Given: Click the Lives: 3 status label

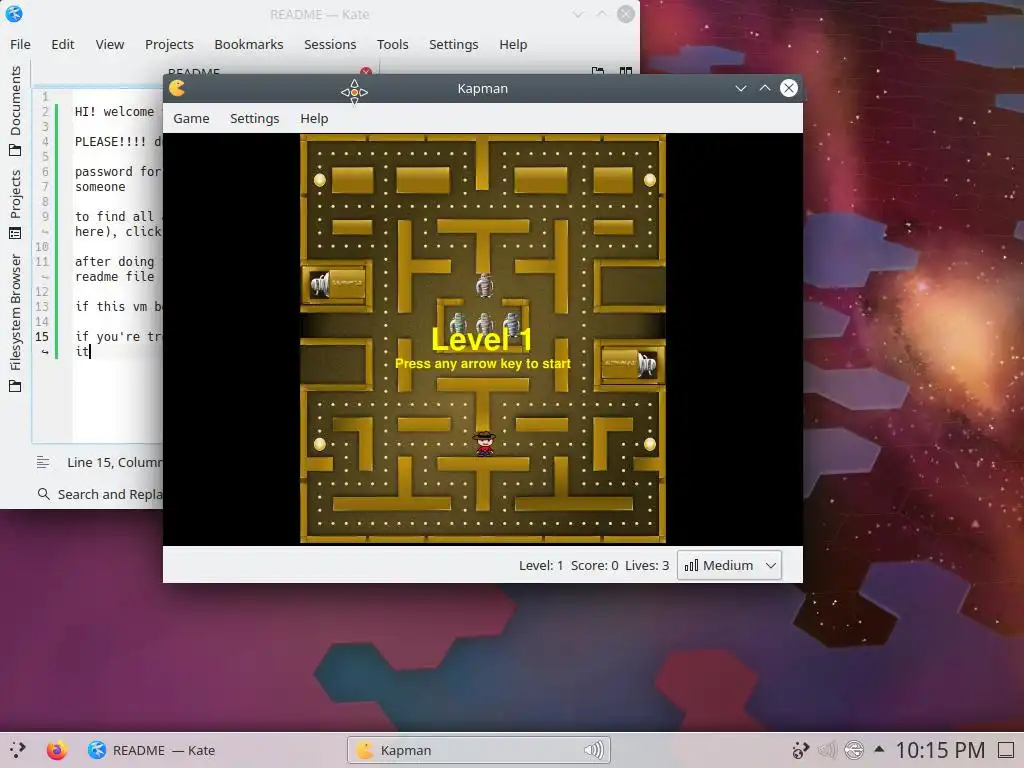Looking at the screenshot, I should click(647, 566).
